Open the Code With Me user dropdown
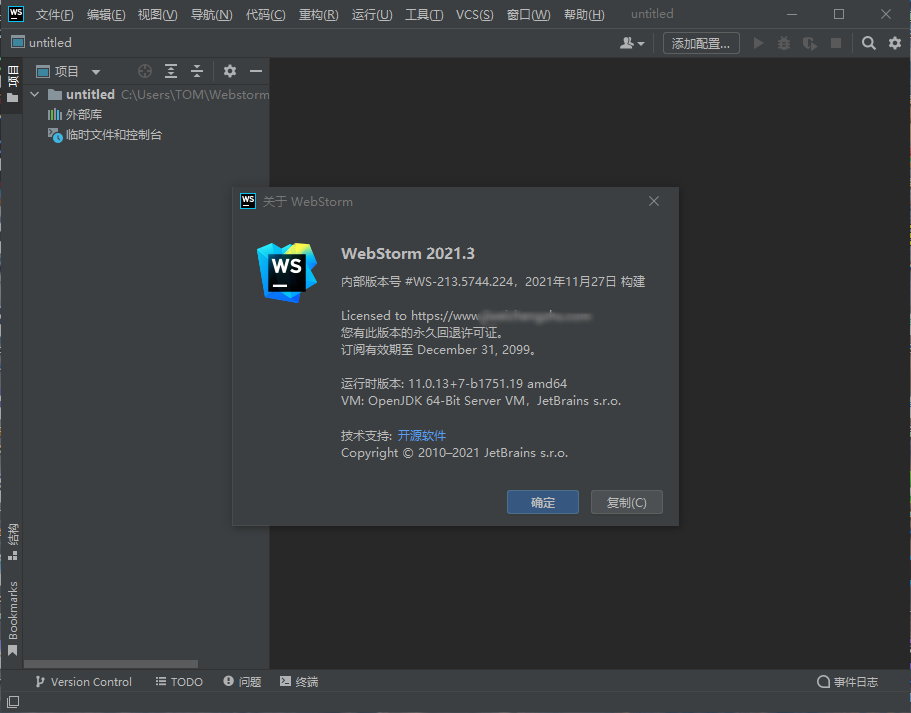The width and height of the screenshot is (911, 713). click(632, 43)
